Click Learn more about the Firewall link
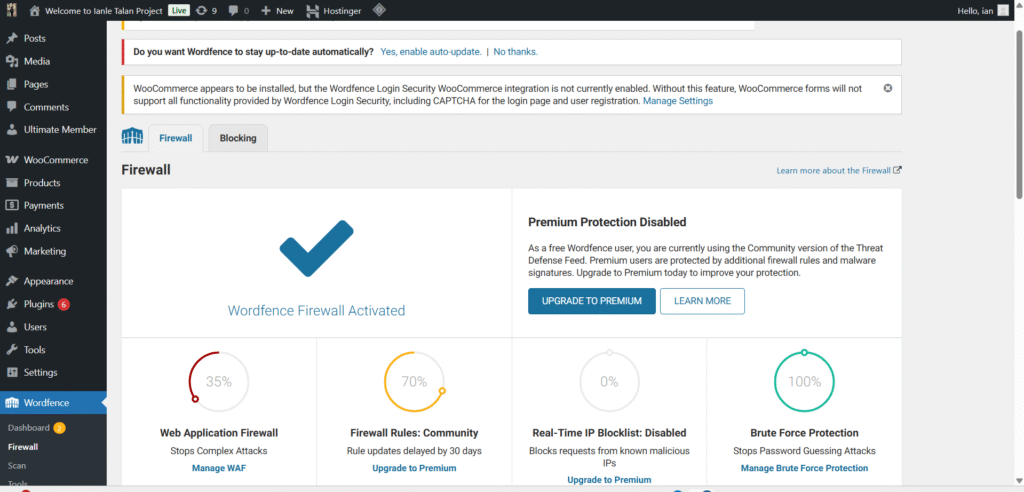Screen dimensions: 1024x492 tap(838, 171)
